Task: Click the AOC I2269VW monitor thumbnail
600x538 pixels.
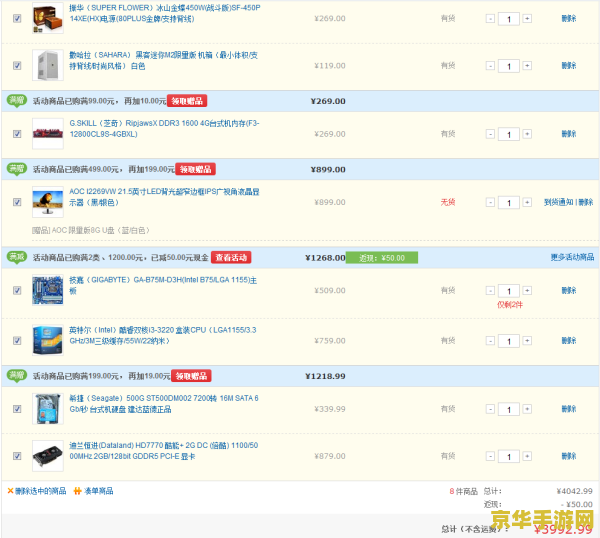Action: (x=47, y=202)
